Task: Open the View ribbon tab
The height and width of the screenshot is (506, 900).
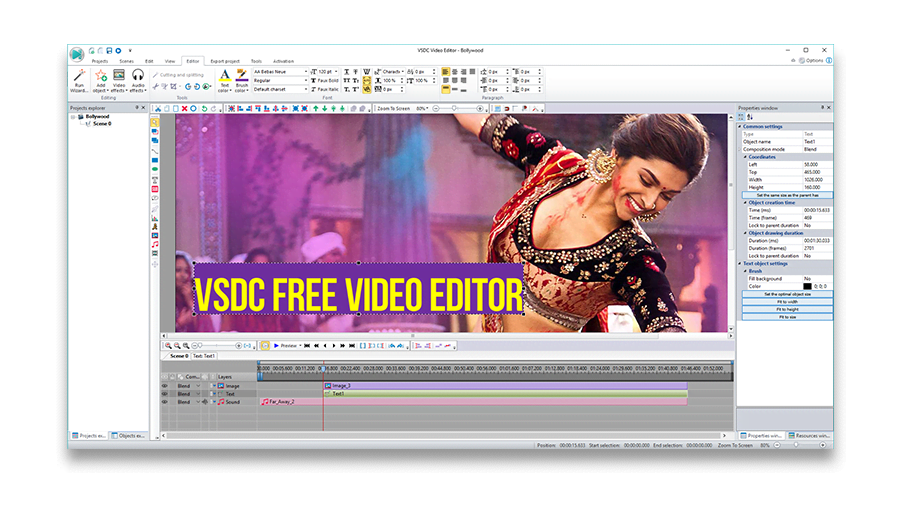Action: (170, 61)
